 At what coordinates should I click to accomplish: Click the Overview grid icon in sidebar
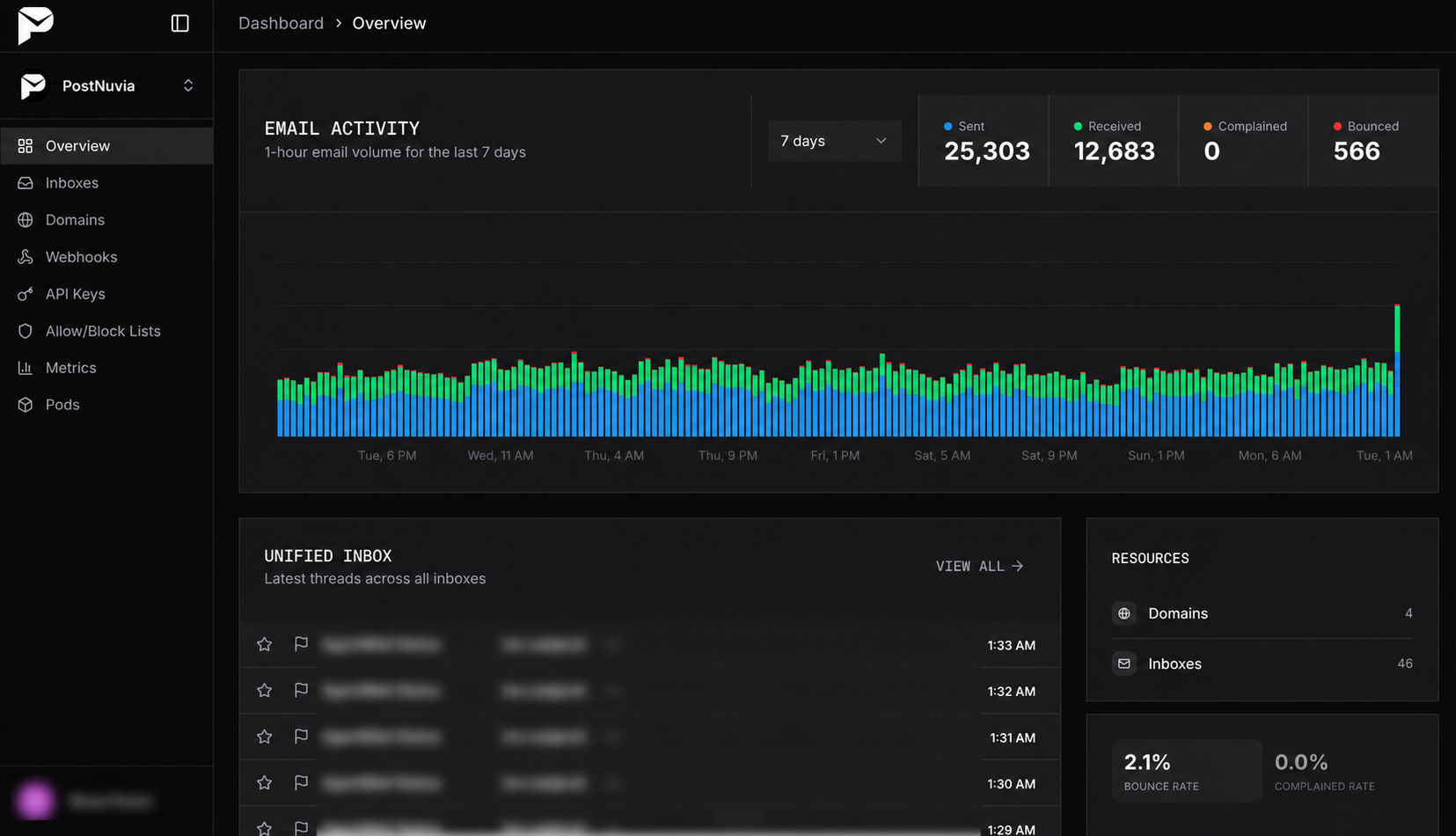(x=26, y=146)
